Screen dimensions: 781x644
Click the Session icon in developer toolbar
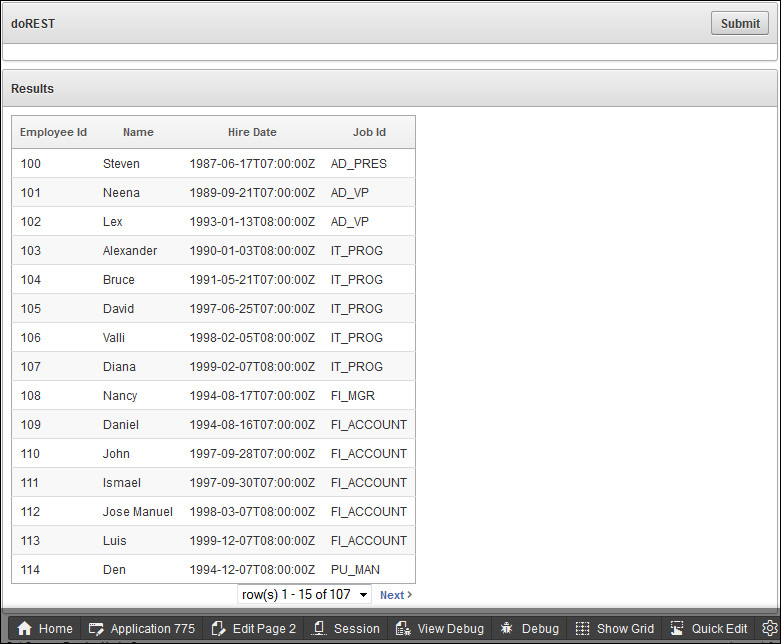pyautogui.click(x=319, y=629)
